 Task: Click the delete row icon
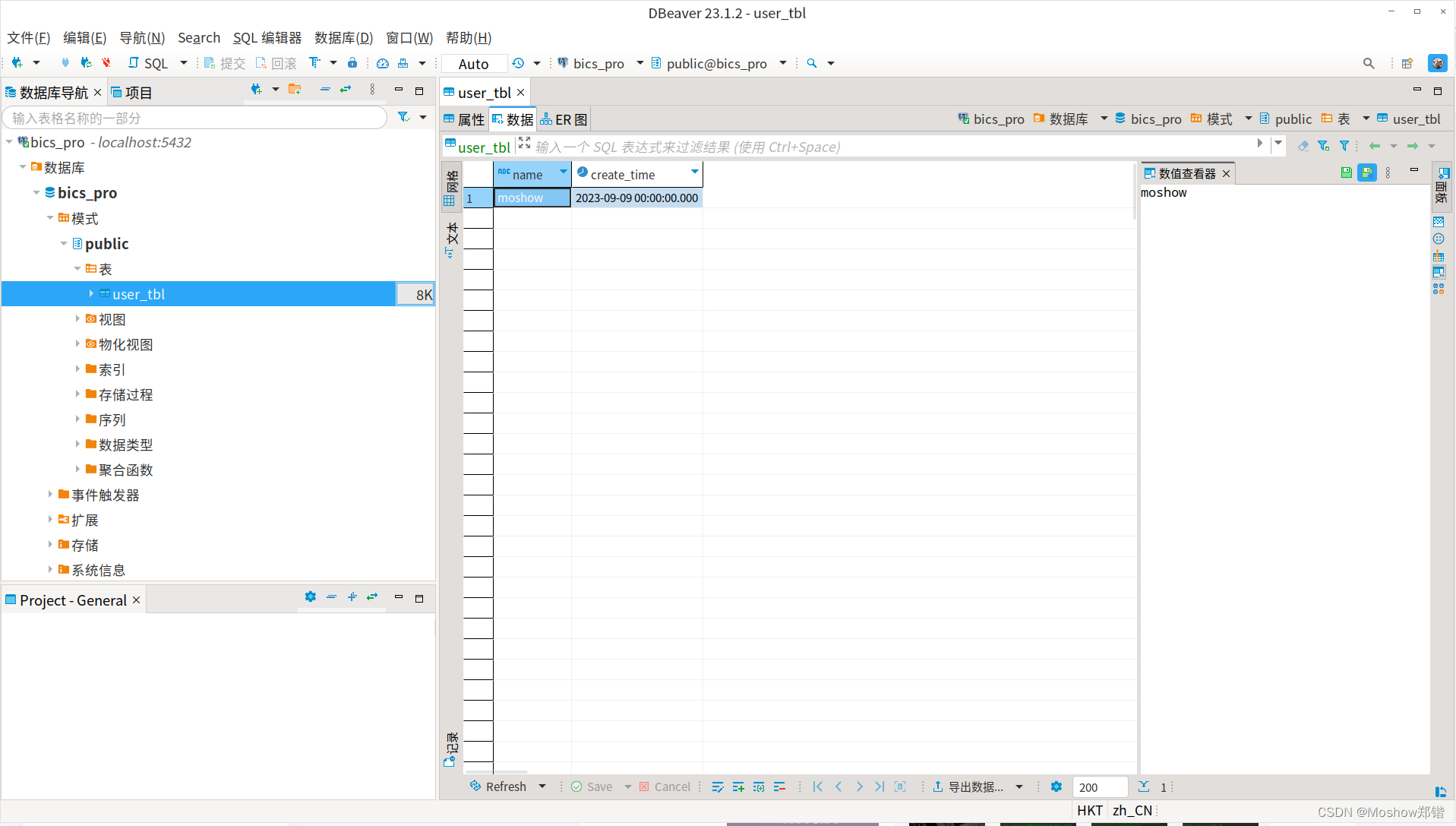(x=779, y=787)
